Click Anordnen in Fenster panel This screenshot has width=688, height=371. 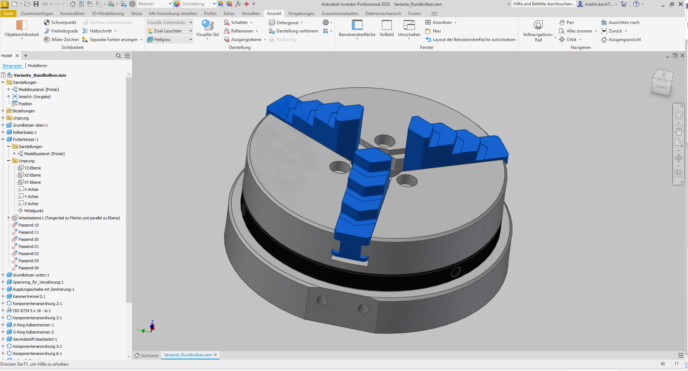pyautogui.click(x=441, y=22)
